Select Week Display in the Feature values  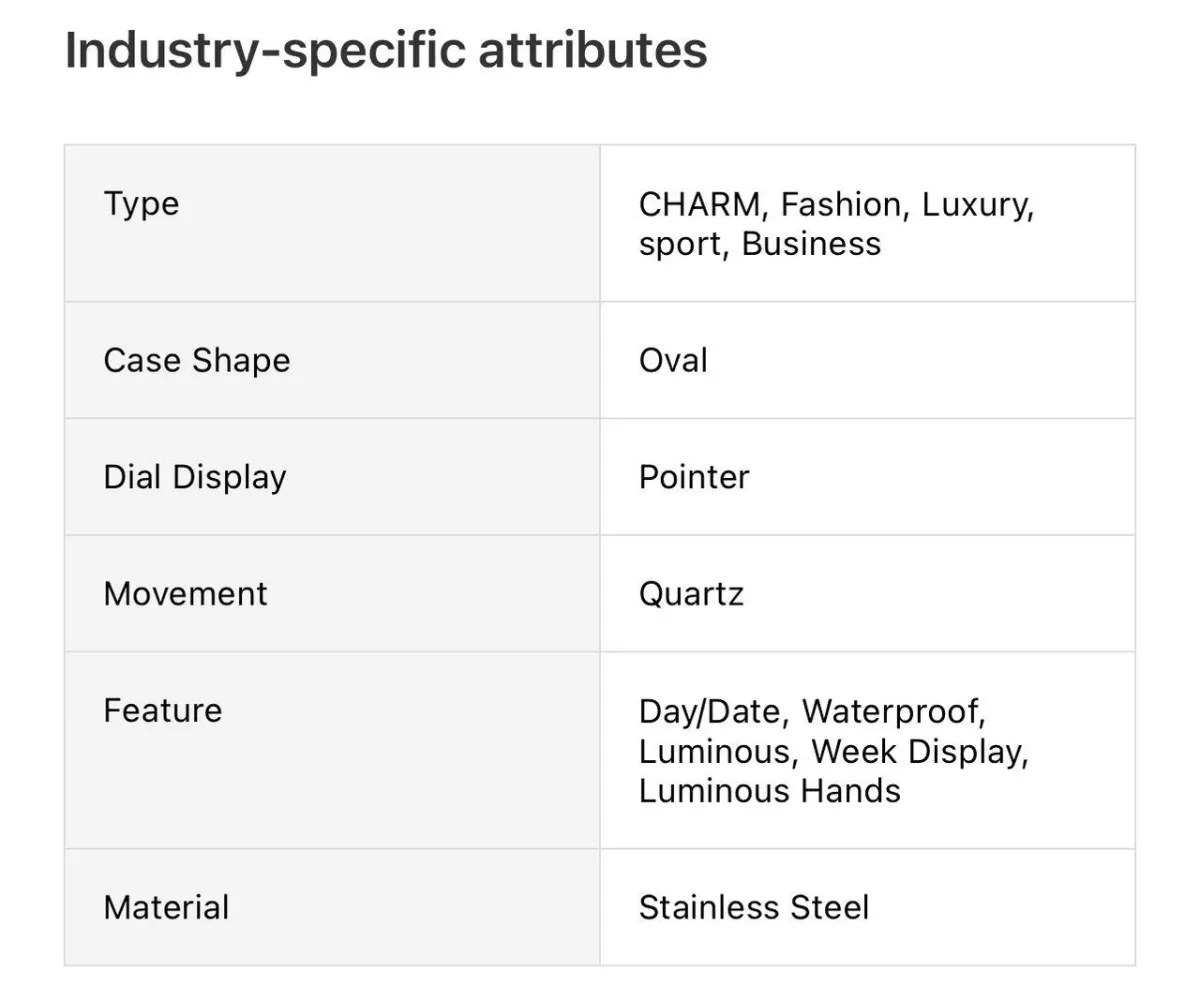click(x=917, y=751)
